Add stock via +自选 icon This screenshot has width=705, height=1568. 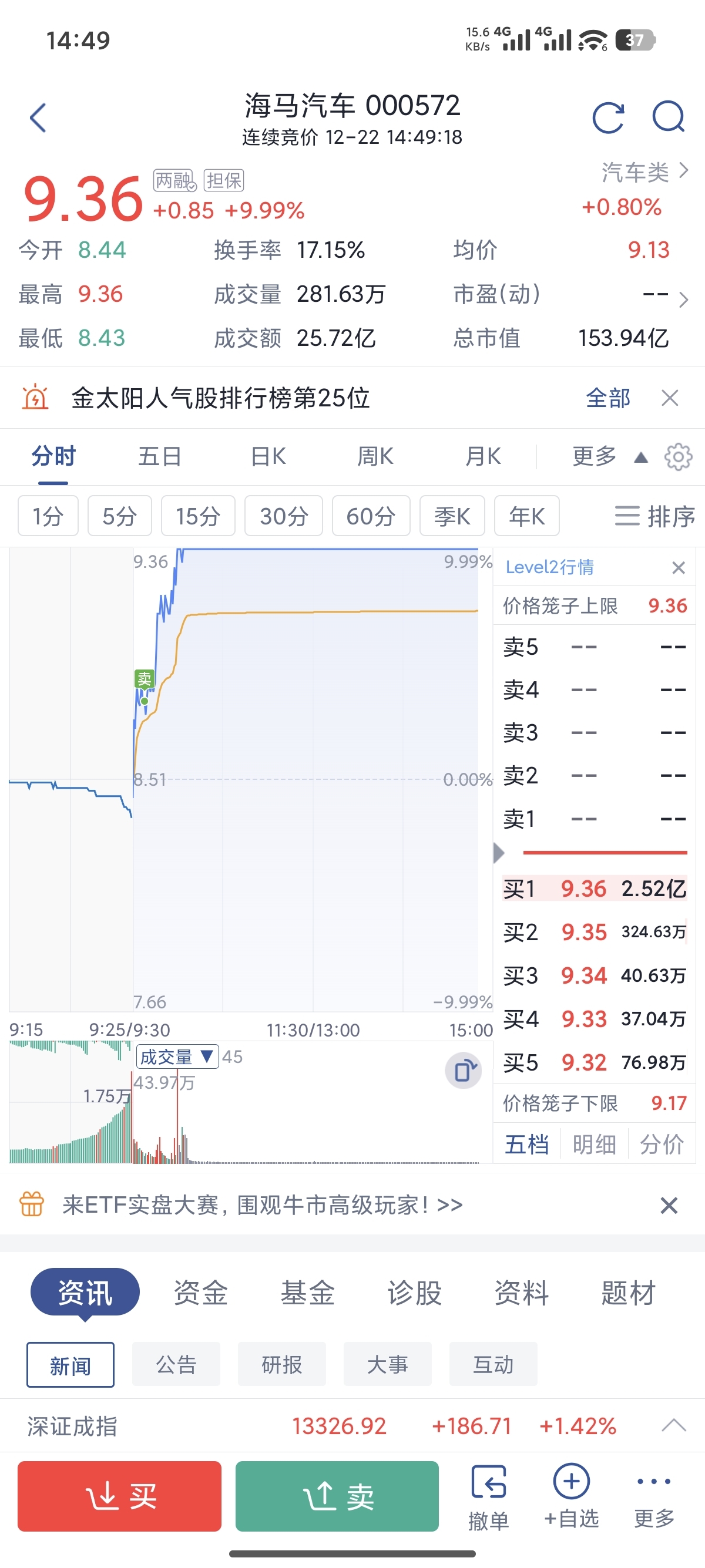click(572, 1497)
